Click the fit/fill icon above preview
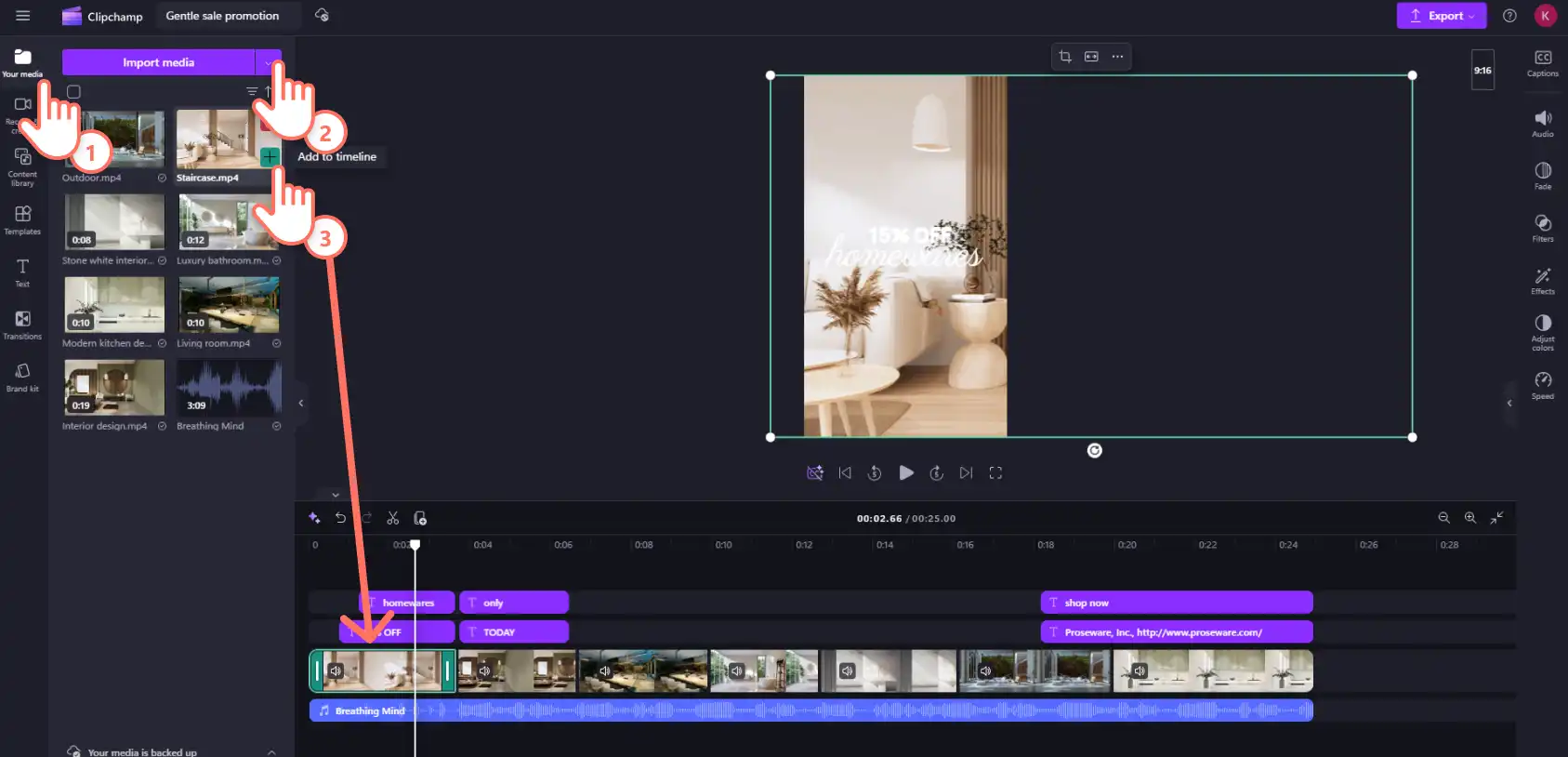This screenshot has height=757, width=1568. [1091, 57]
